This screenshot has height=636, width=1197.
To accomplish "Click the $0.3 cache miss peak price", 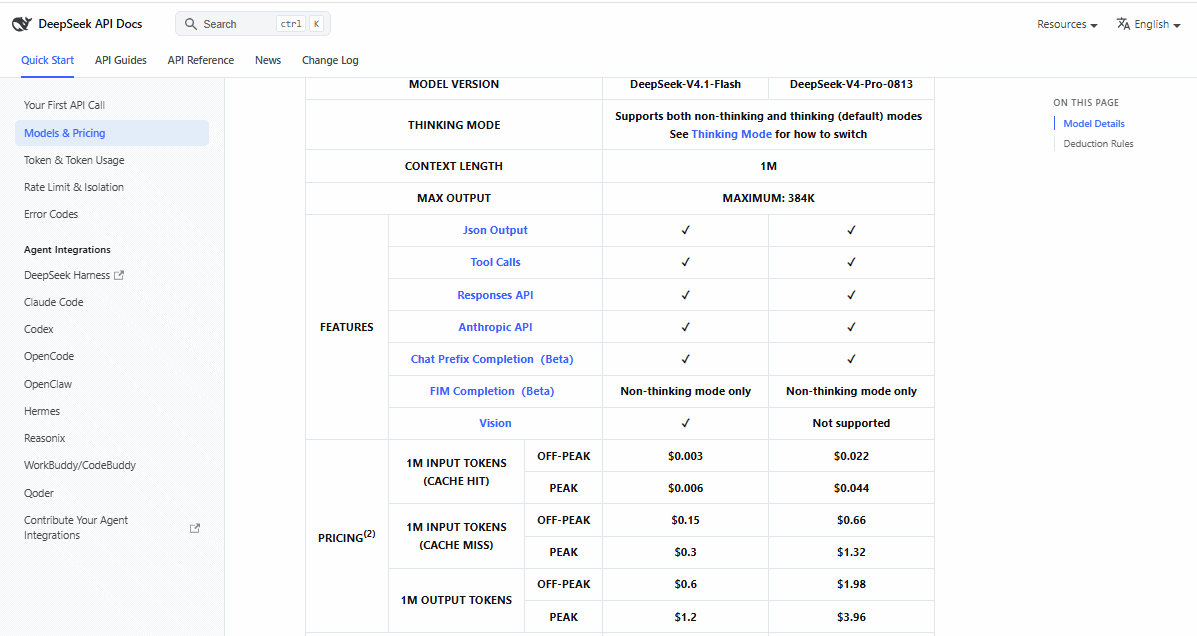I will (685, 552).
